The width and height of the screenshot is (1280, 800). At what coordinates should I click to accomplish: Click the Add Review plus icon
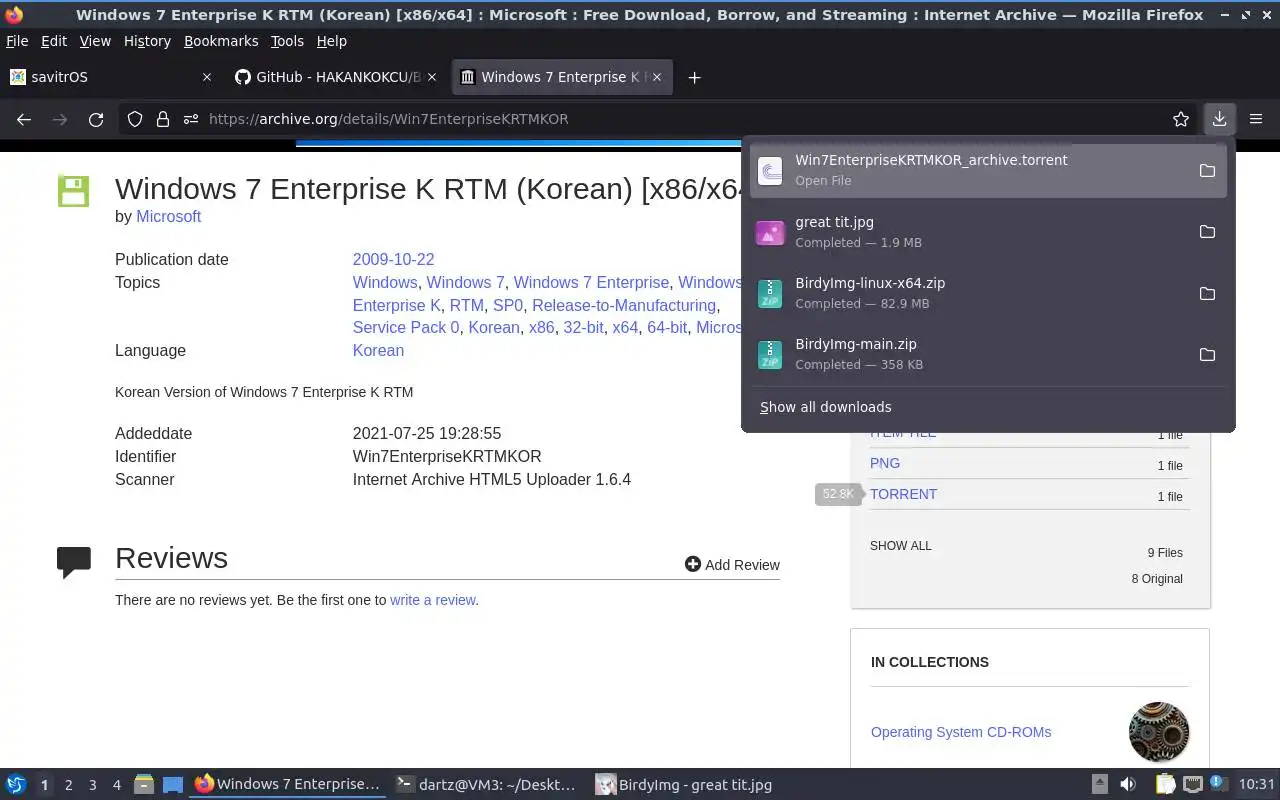[x=692, y=564]
